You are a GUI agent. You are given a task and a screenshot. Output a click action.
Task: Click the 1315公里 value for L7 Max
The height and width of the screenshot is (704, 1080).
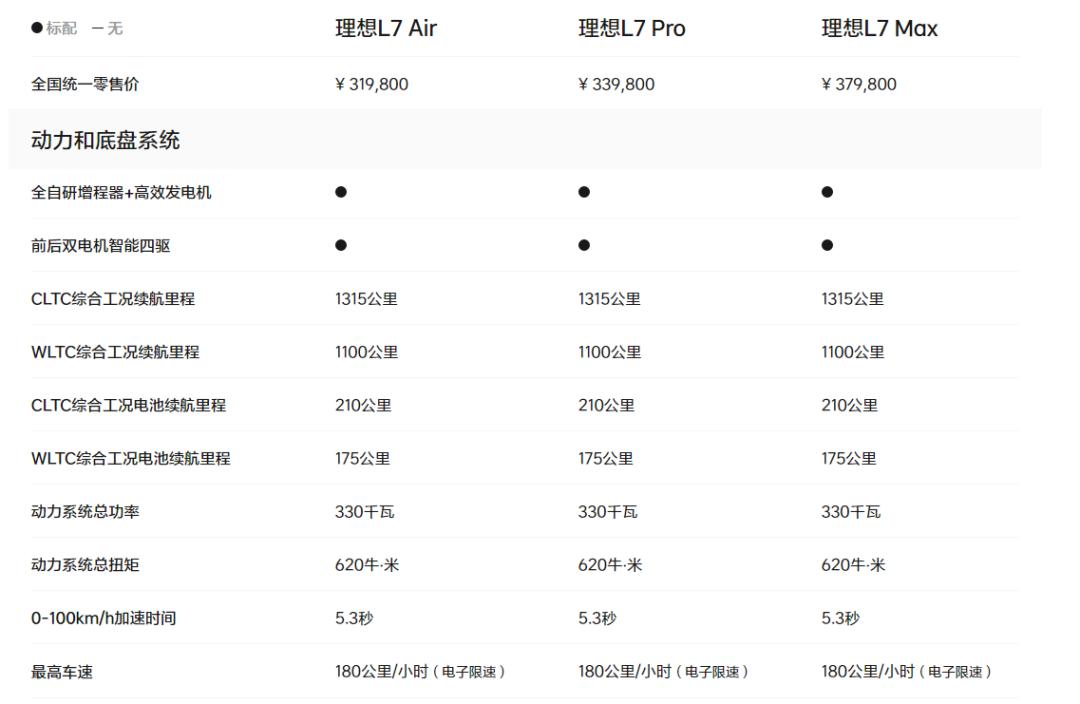click(x=853, y=299)
